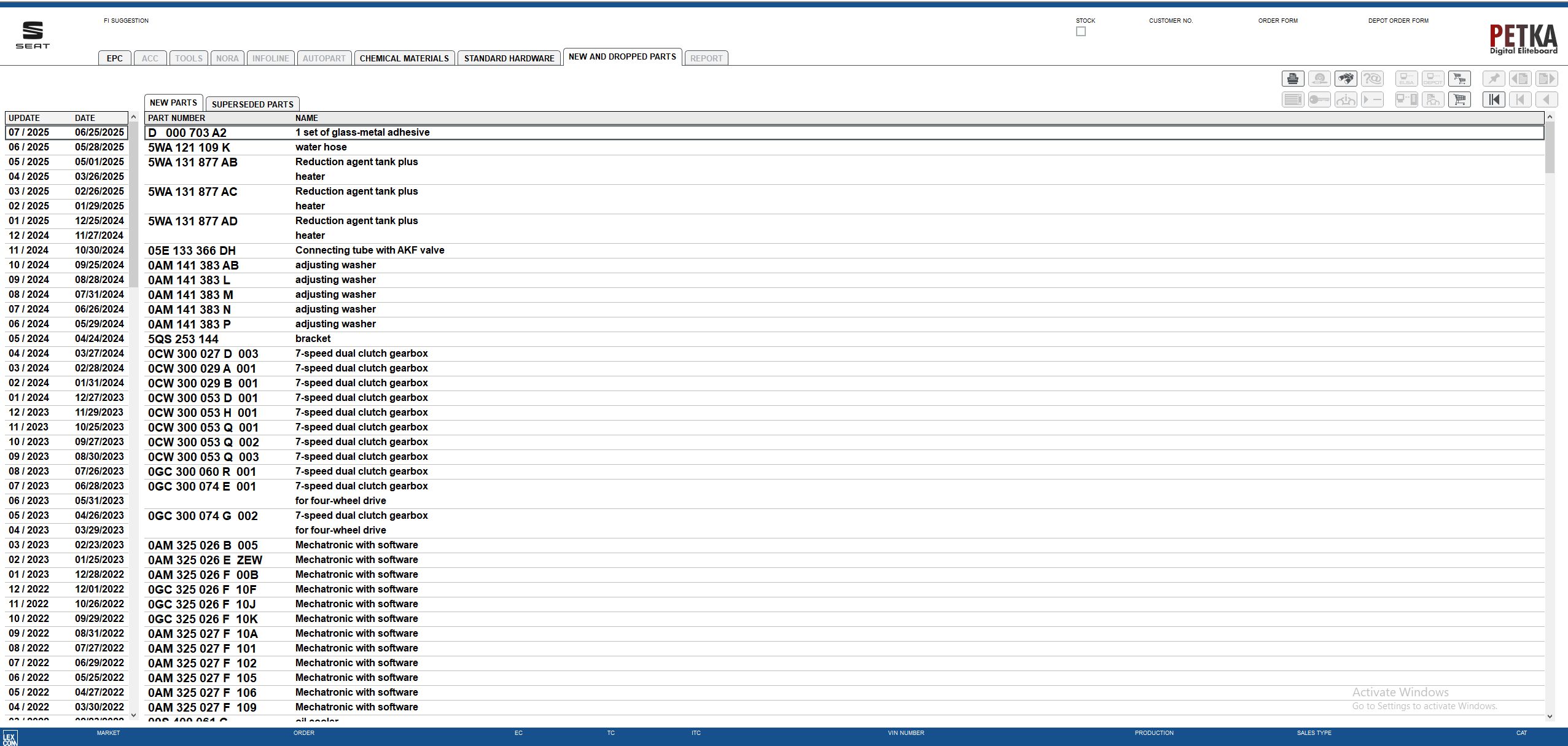
Task: Switch to the SUPERSEDED PARTS tab
Action: click(x=252, y=103)
